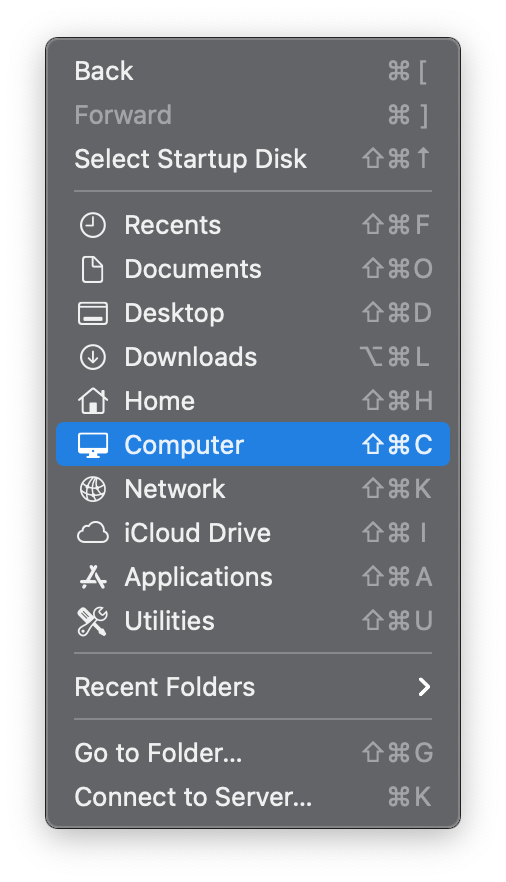Choose Back from the menu
The image size is (506, 882).
(x=253, y=71)
